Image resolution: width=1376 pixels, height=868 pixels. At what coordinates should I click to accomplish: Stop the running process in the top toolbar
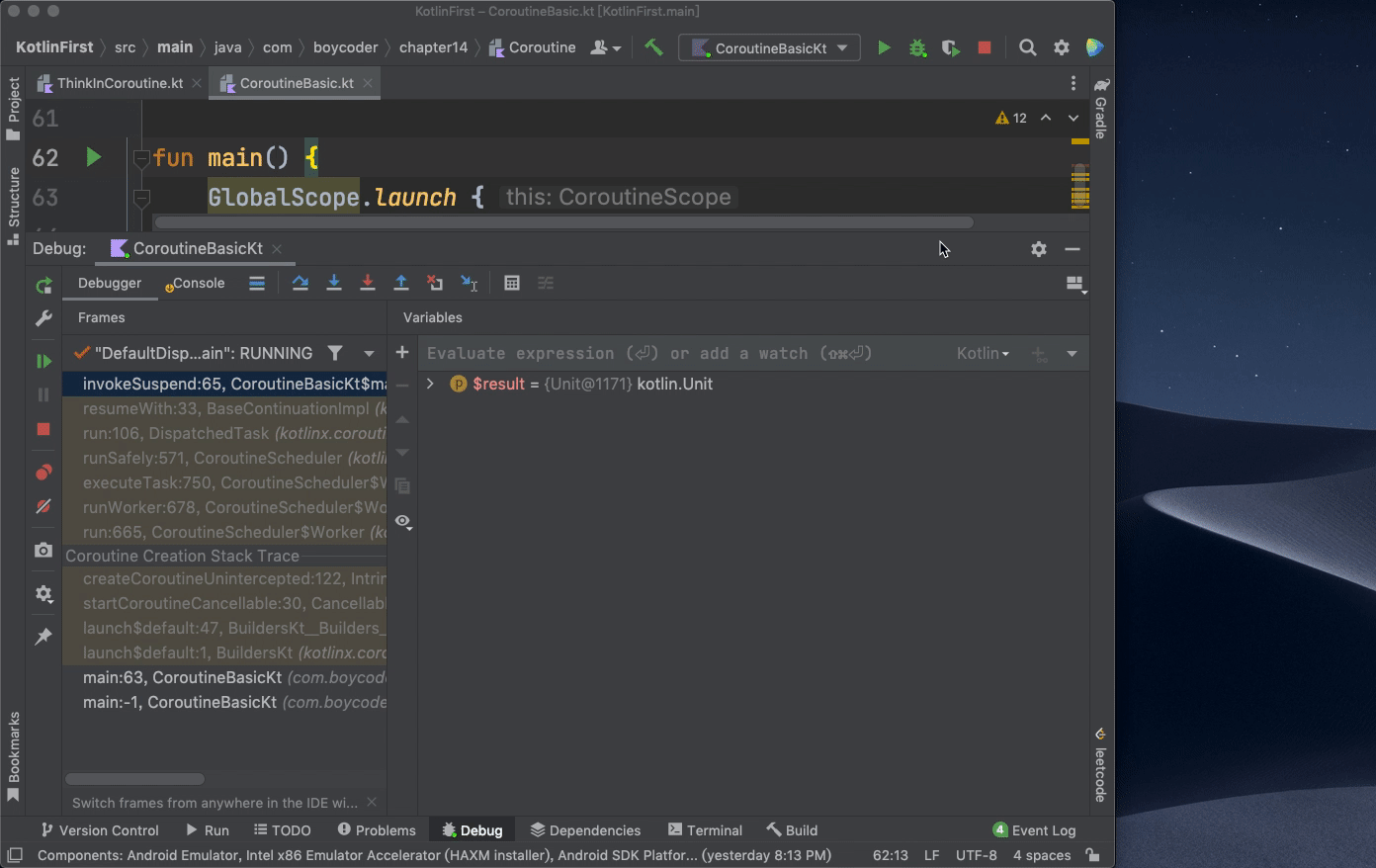click(x=985, y=47)
